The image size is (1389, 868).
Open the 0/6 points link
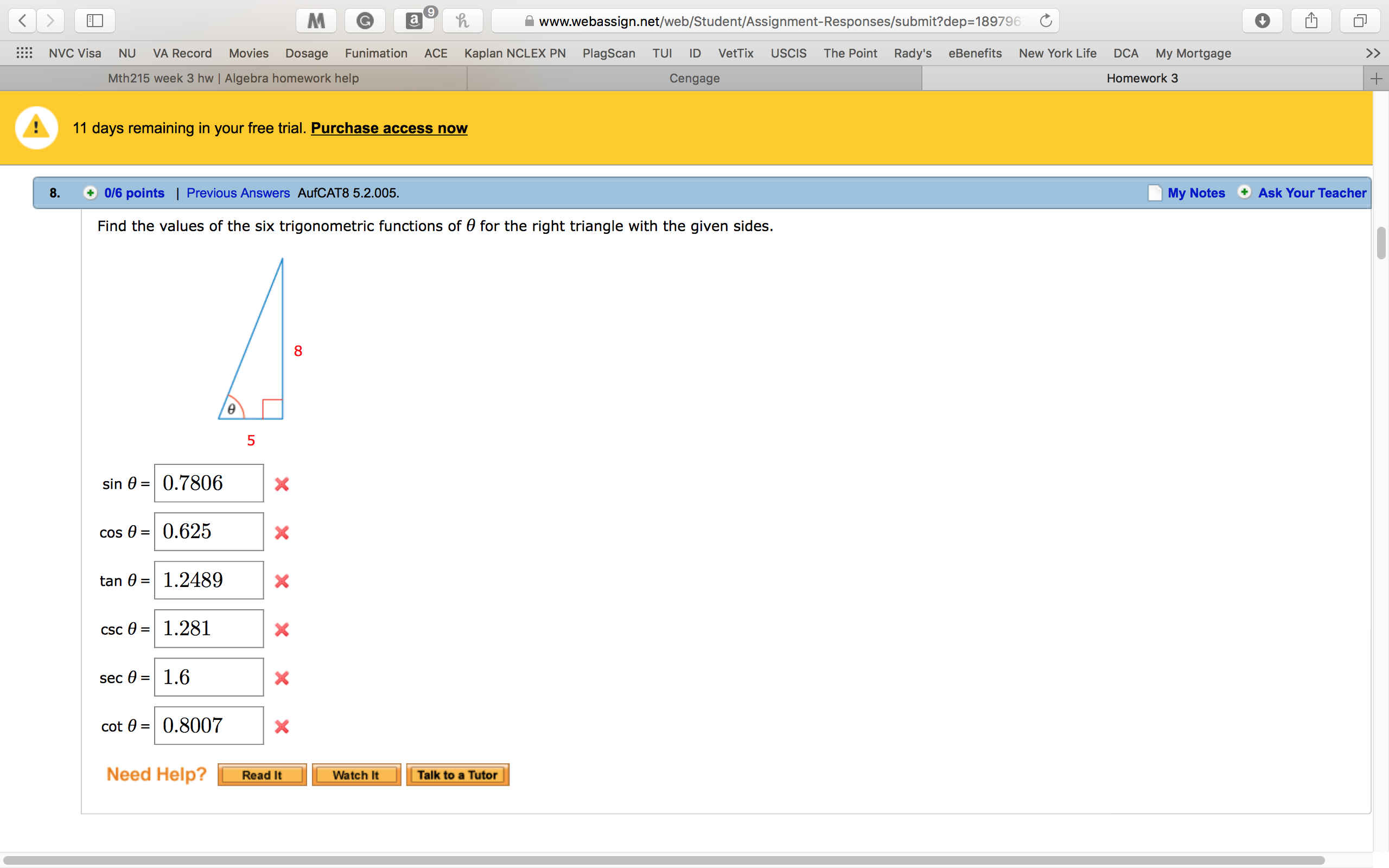pyautogui.click(x=135, y=193)
